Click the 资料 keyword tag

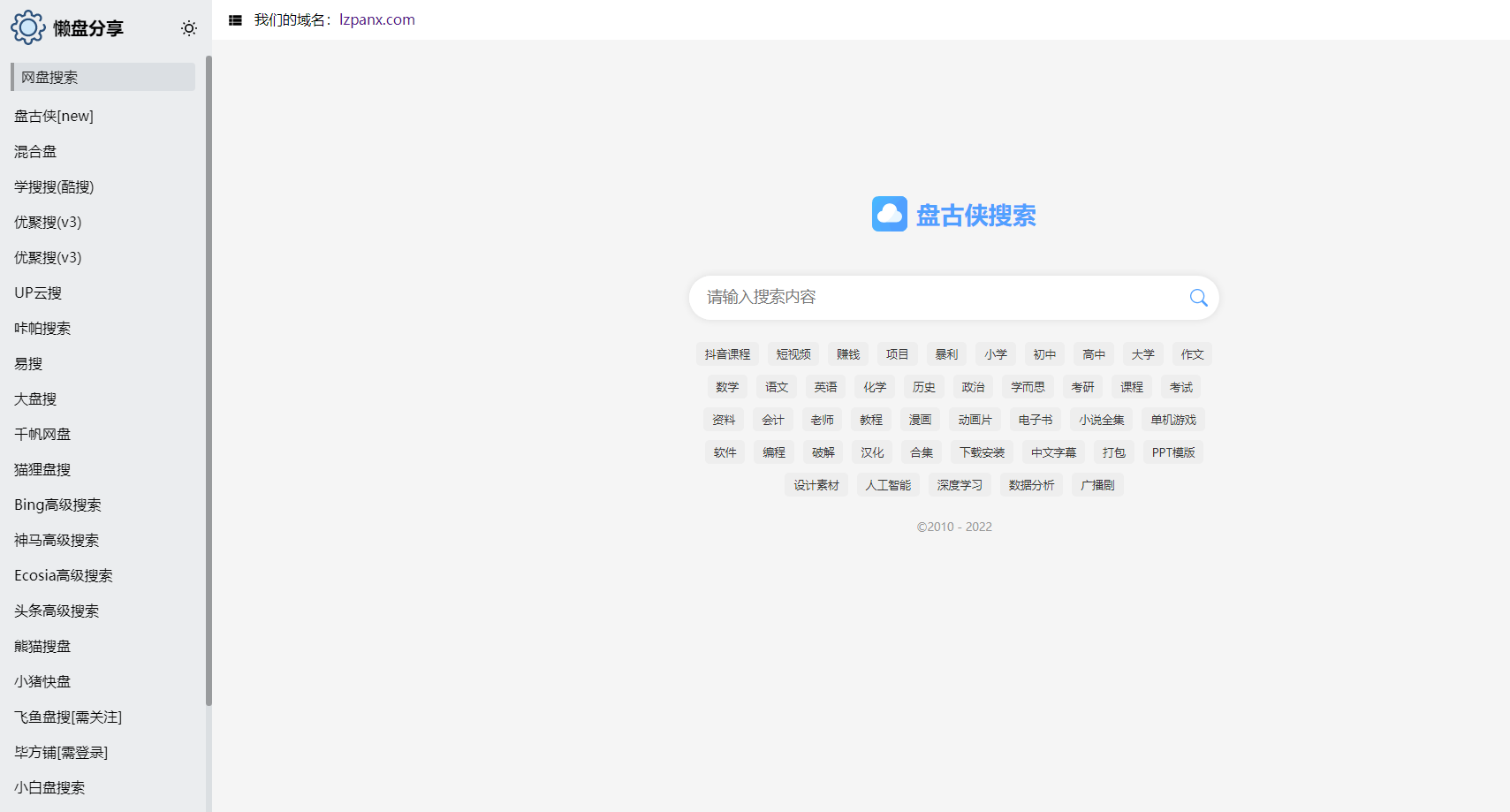pos(724,420)
